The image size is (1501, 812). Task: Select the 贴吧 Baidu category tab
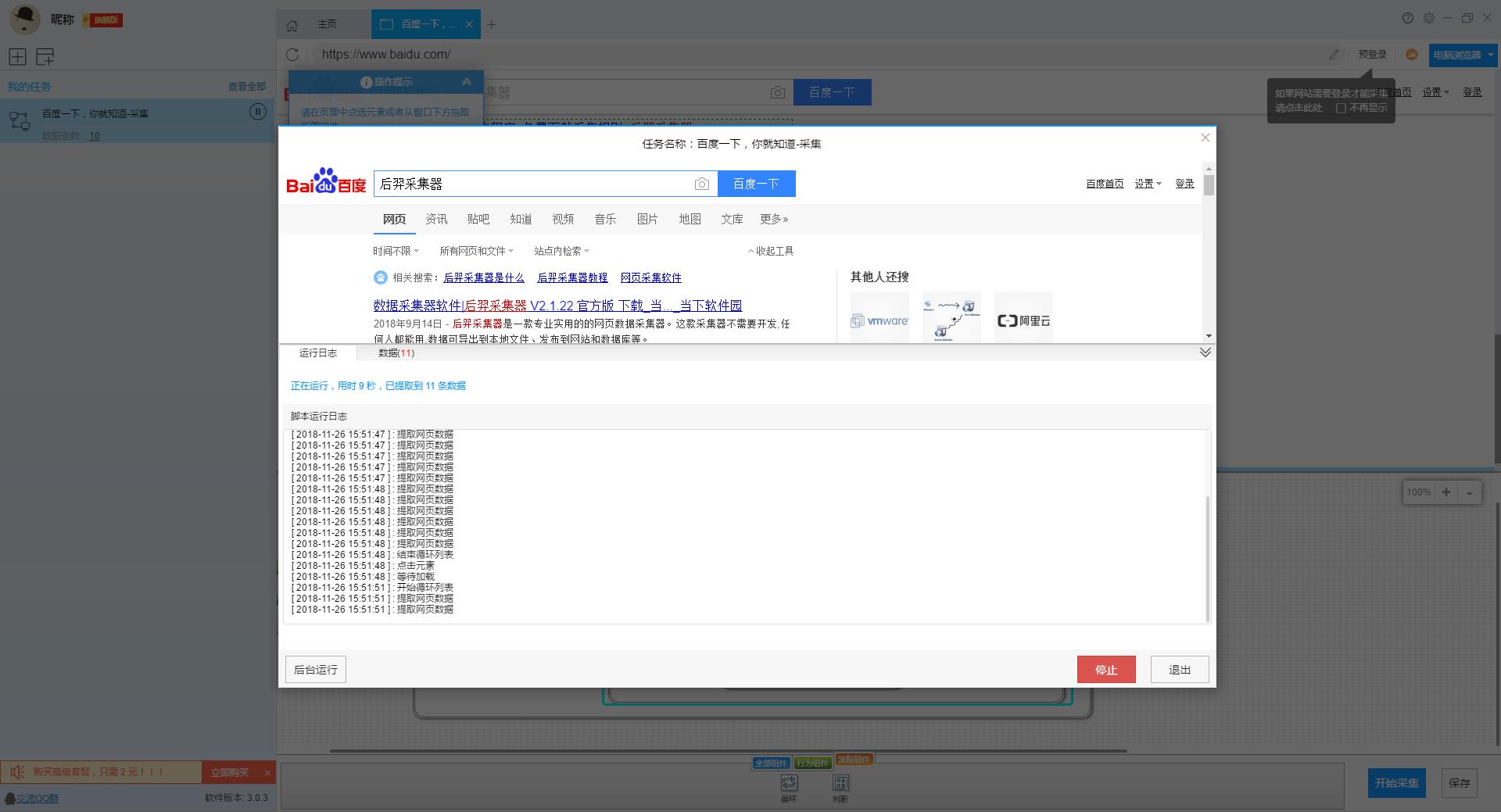point(478,219)
